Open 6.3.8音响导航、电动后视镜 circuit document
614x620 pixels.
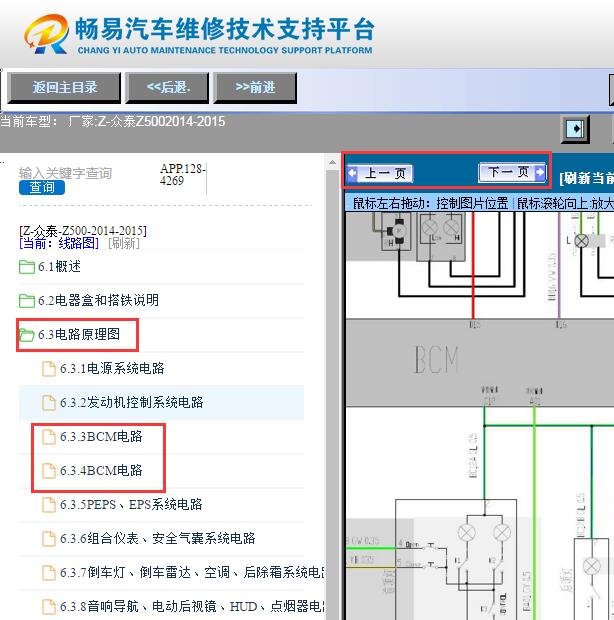point(192,607)
